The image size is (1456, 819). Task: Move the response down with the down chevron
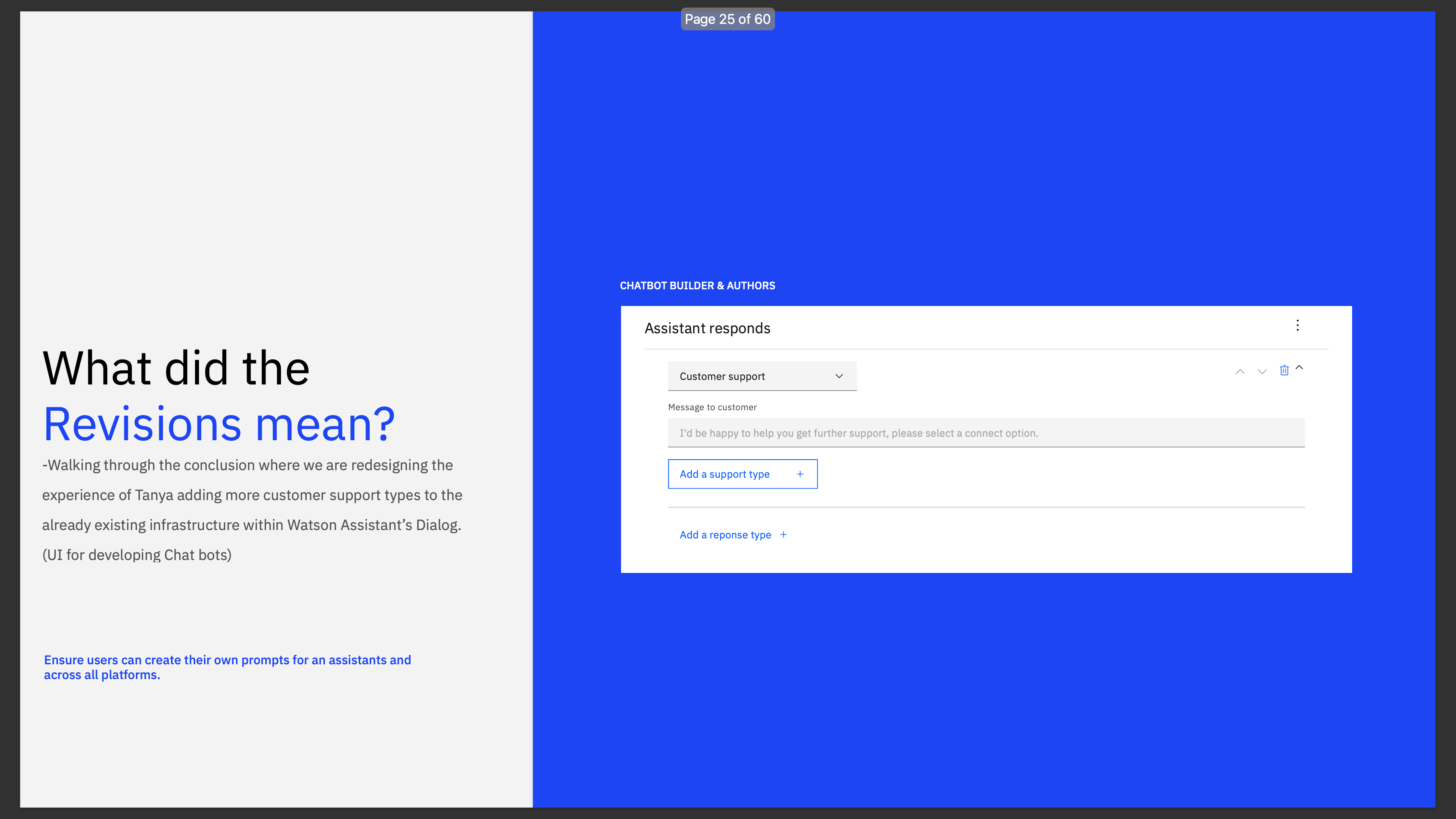point(1262,371)
